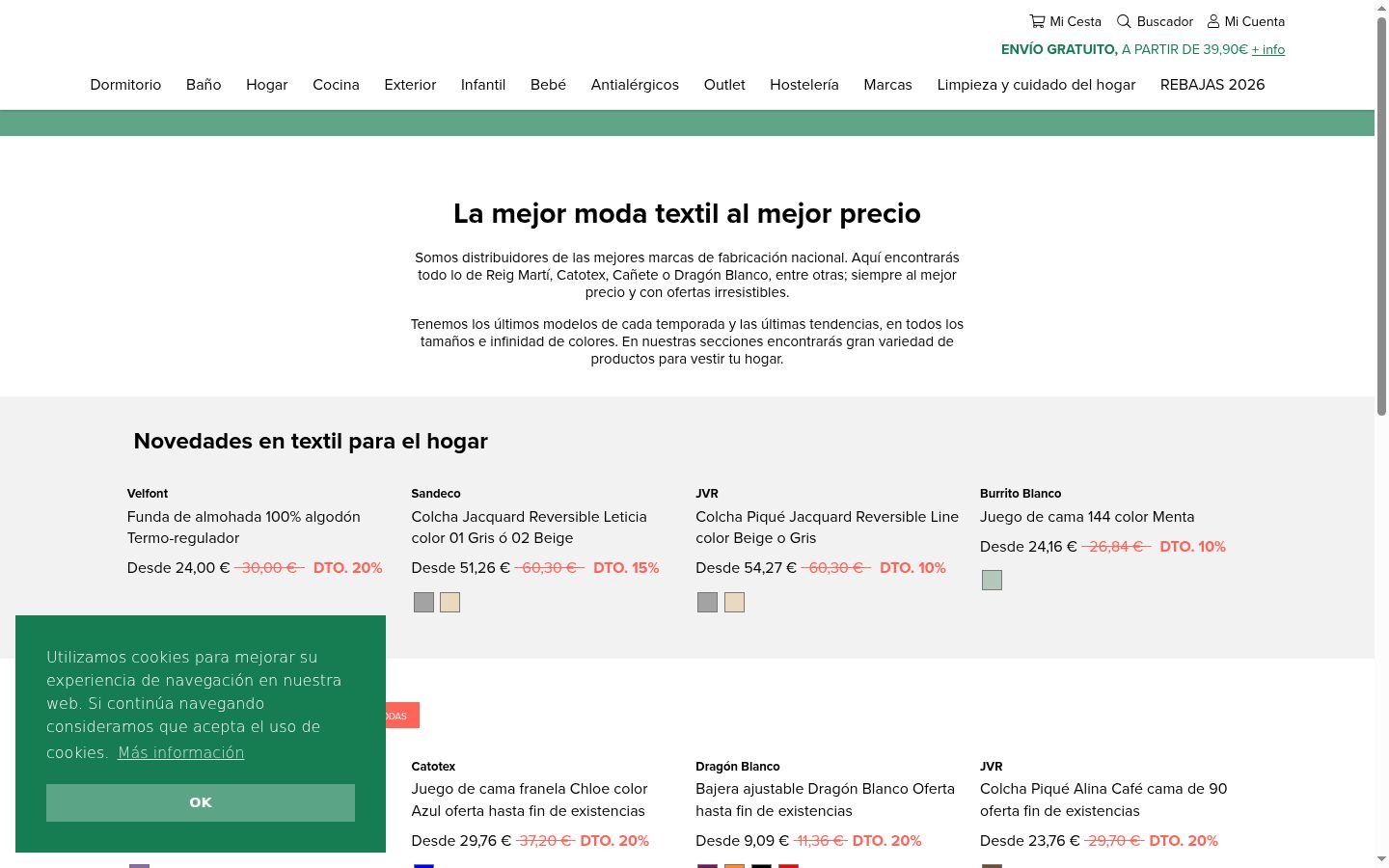Open the Baño category
This screenshot has width=1389, height=868.
204,85
